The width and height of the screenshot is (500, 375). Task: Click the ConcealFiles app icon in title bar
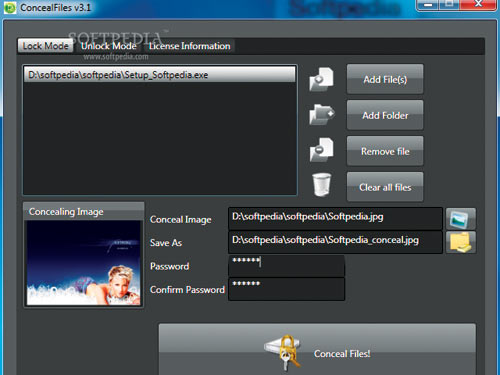coord(10,8)
